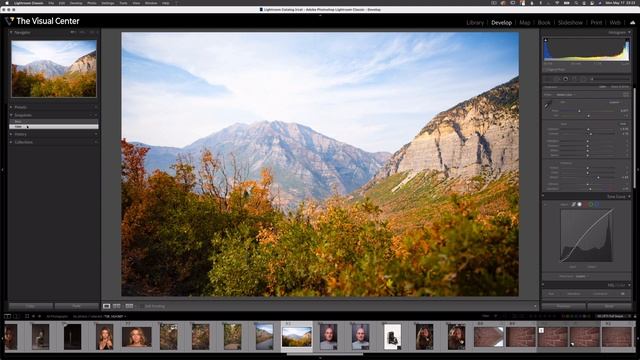Image resolution: width=640 pixels, height=360 pixels.
Task: Click the Collections panel plus icon
Action: click(96, 142)
